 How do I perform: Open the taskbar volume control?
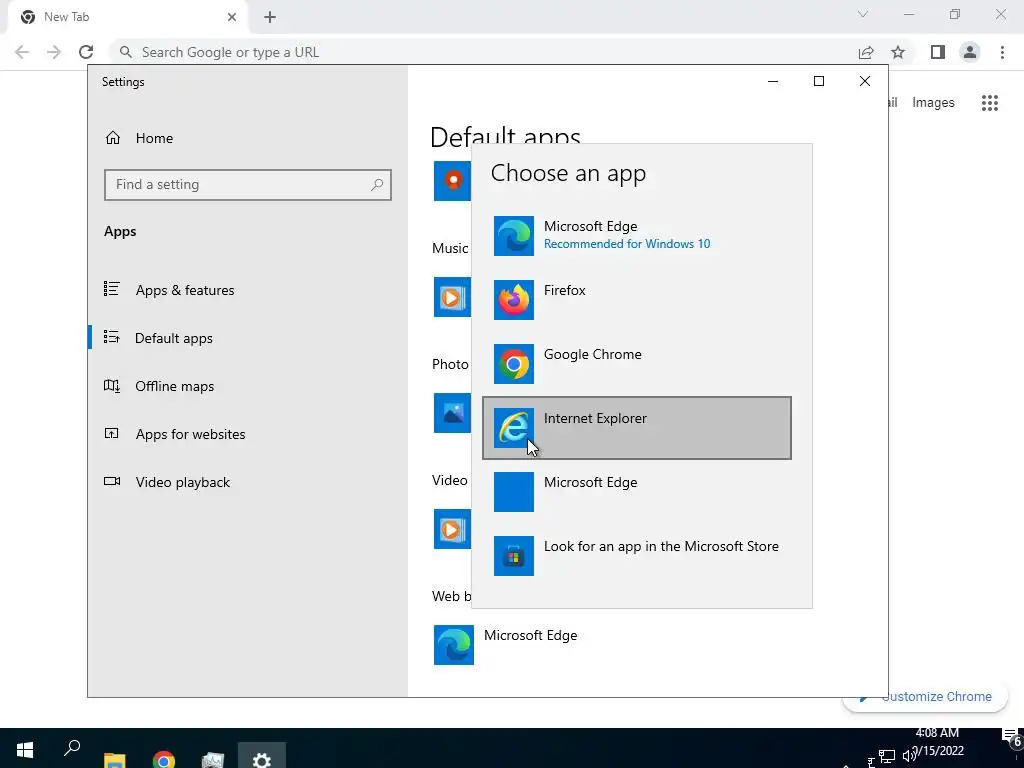pos(909,757)
